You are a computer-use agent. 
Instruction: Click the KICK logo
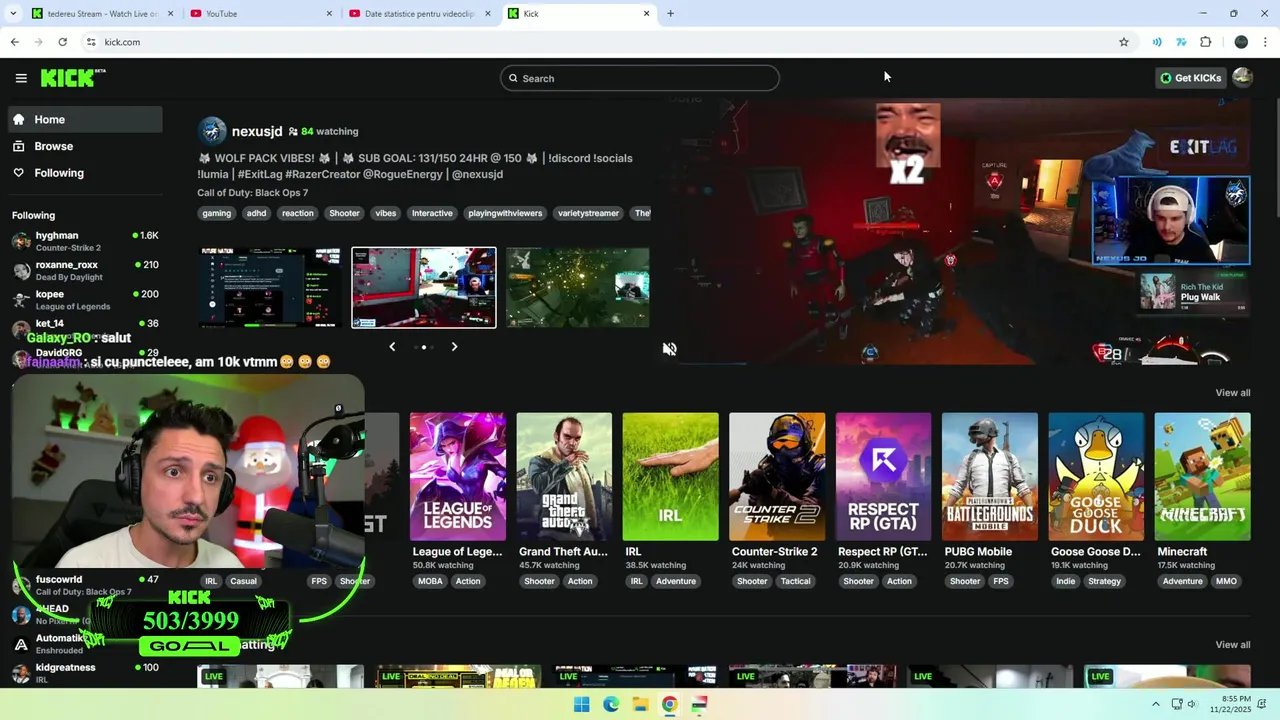pos(72,78)
